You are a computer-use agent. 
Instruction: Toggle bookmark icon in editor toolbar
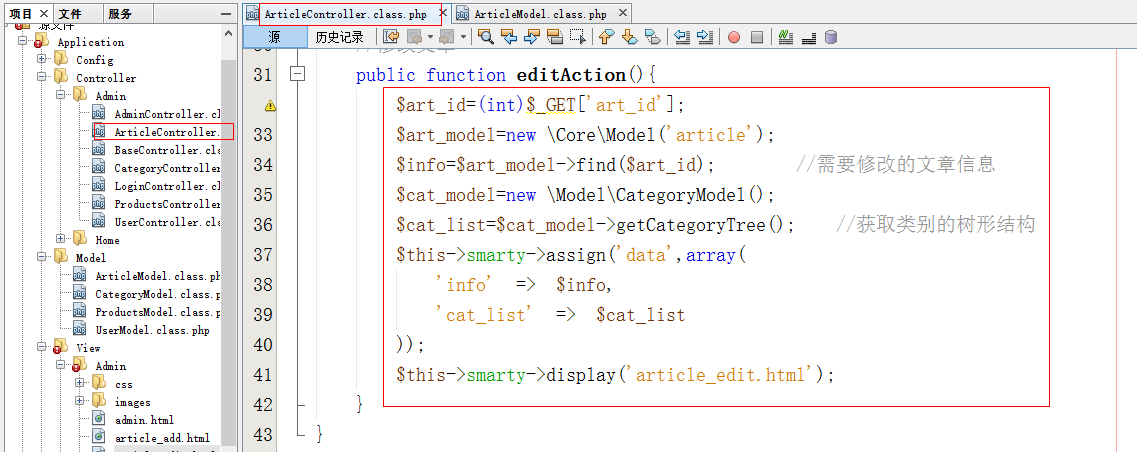(652, 37)
